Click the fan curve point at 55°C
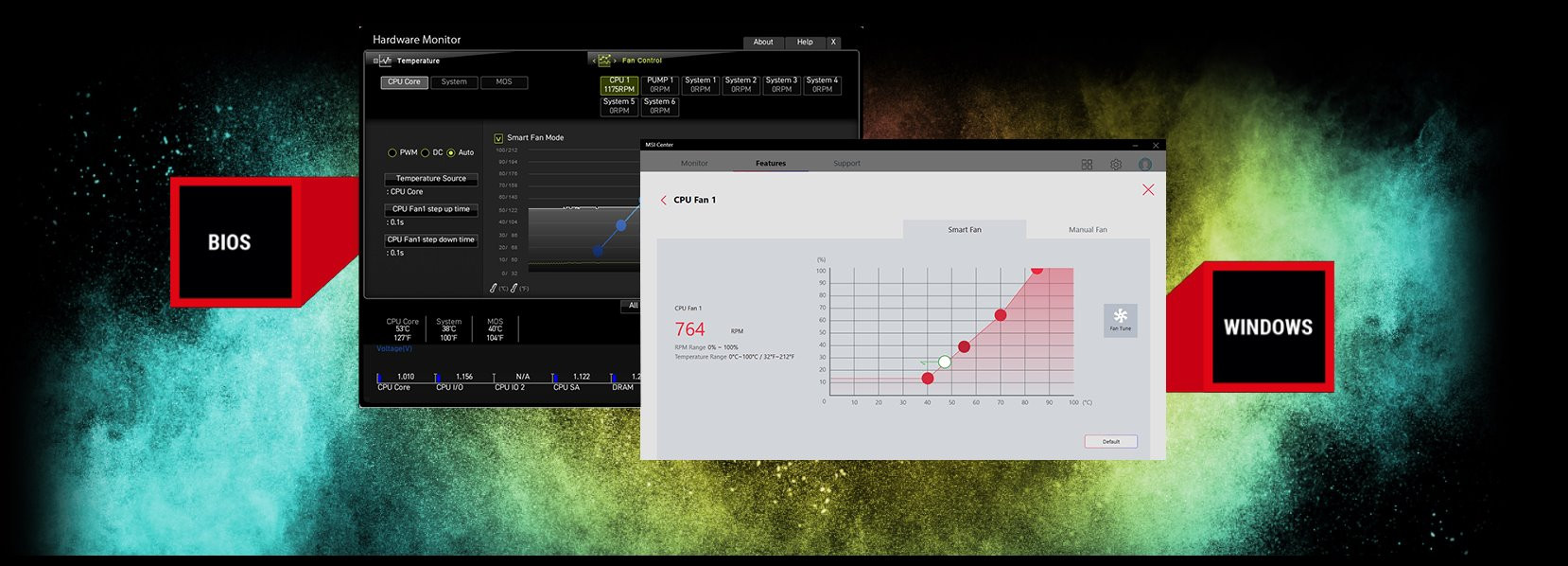The height and width of the screenshot is (566, 1568). (x=964, y=346)
